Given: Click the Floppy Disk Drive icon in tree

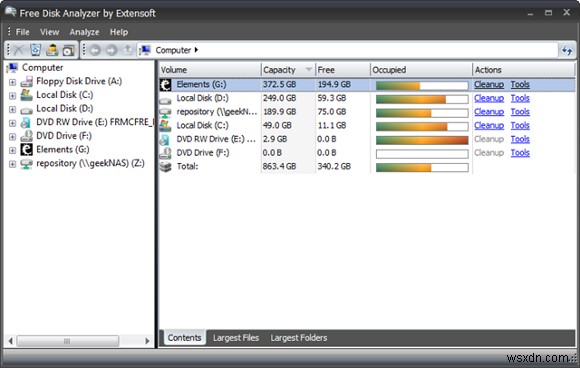Looking at the screenshot, I should 26,81.
